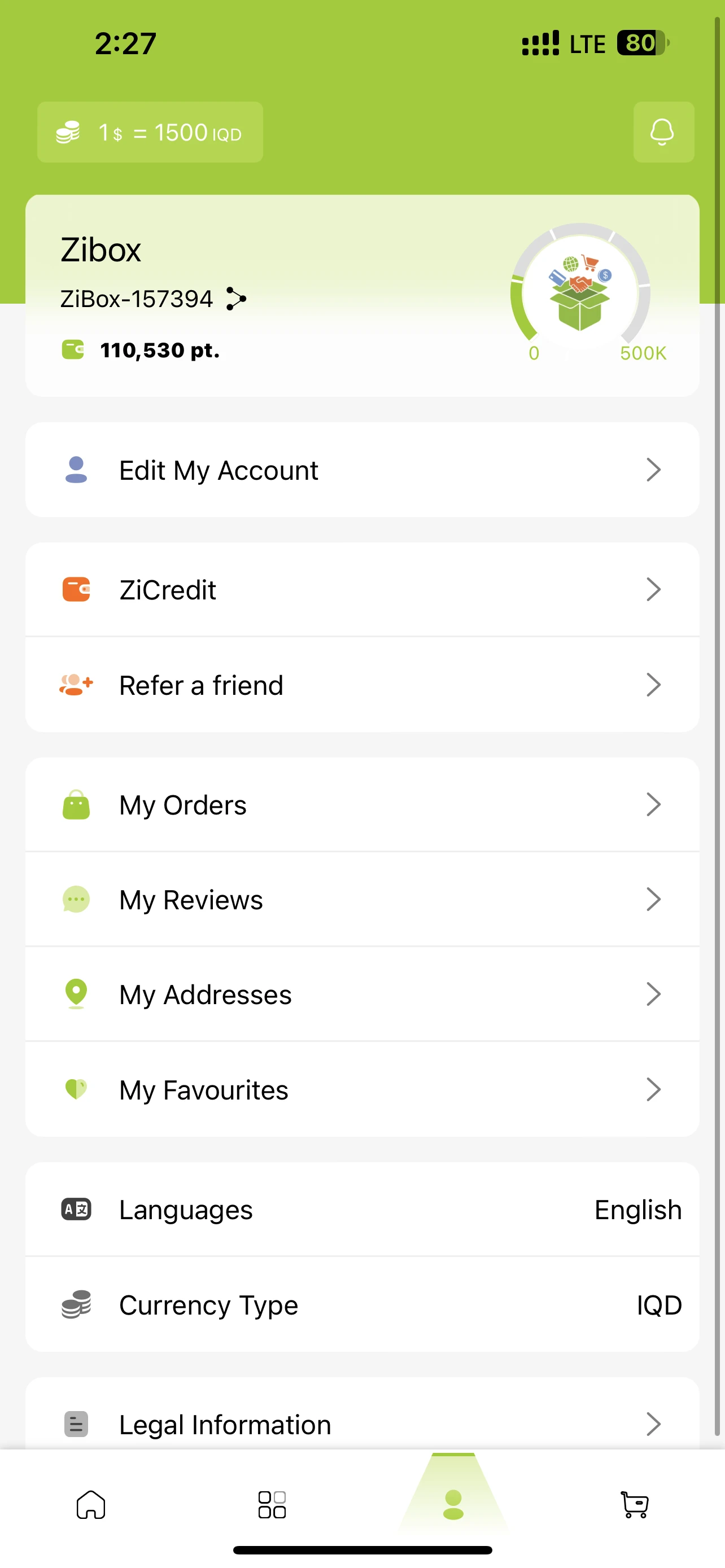Open My Addresses

pos(362,994)
